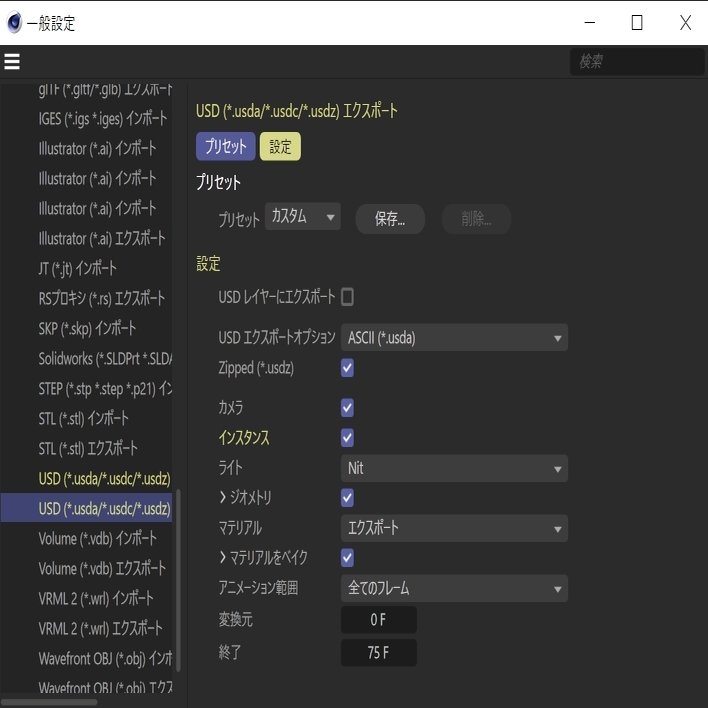The height and width of the screenshot is (708, 708).
Task: Open the マテリアル エクスポート dropdown
Action: point(454,528)
